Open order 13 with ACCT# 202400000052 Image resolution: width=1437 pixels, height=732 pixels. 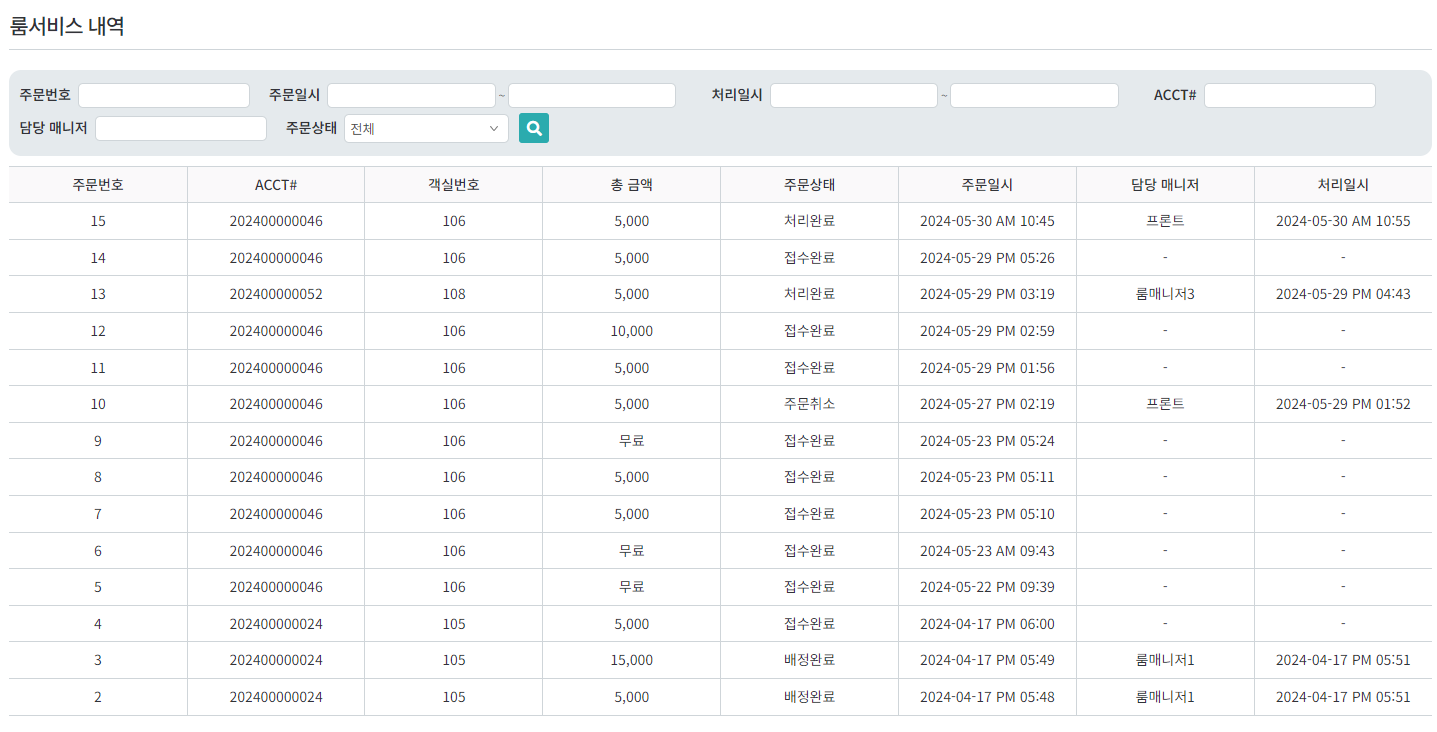tap(276, 294)
